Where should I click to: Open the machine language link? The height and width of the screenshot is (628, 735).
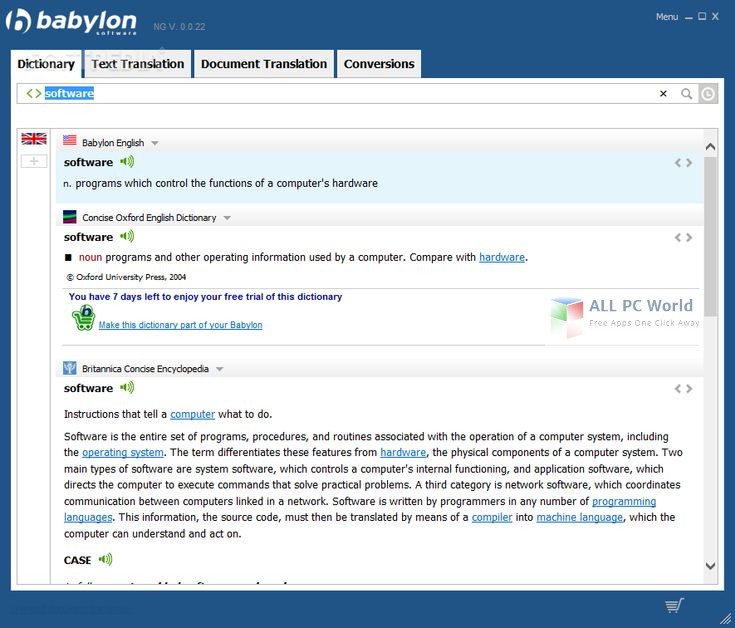(580, 517)
